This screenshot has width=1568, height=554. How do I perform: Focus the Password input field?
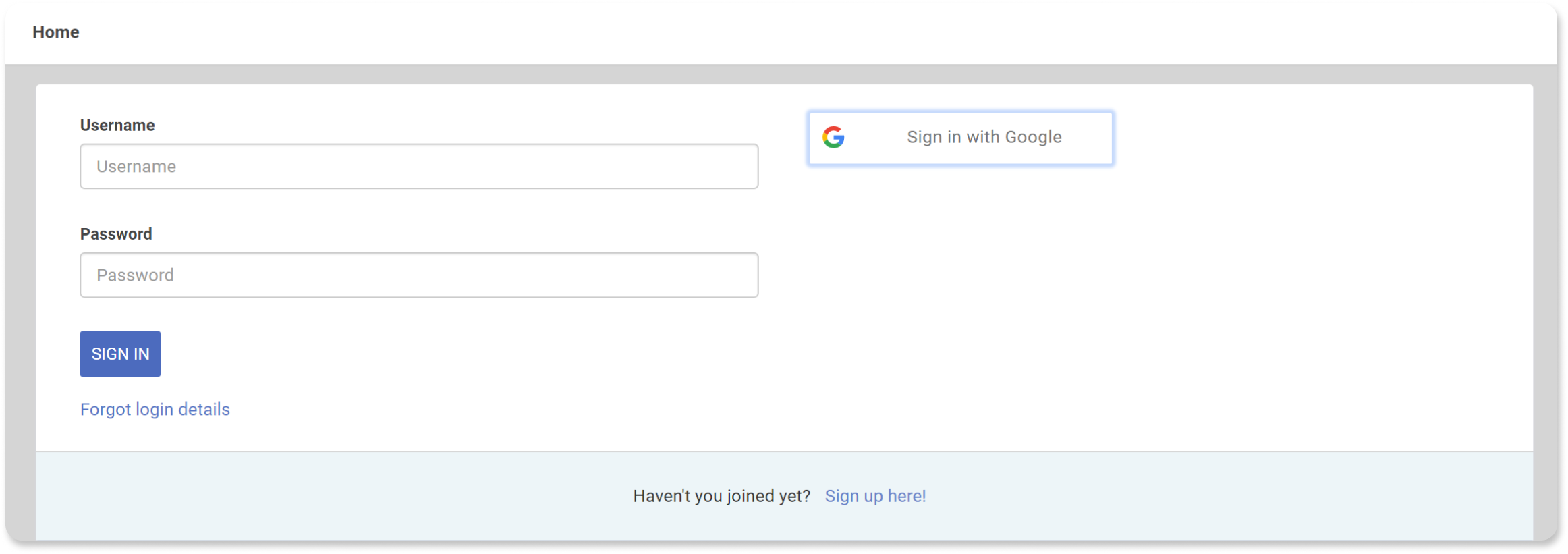(x=418, y=275)
